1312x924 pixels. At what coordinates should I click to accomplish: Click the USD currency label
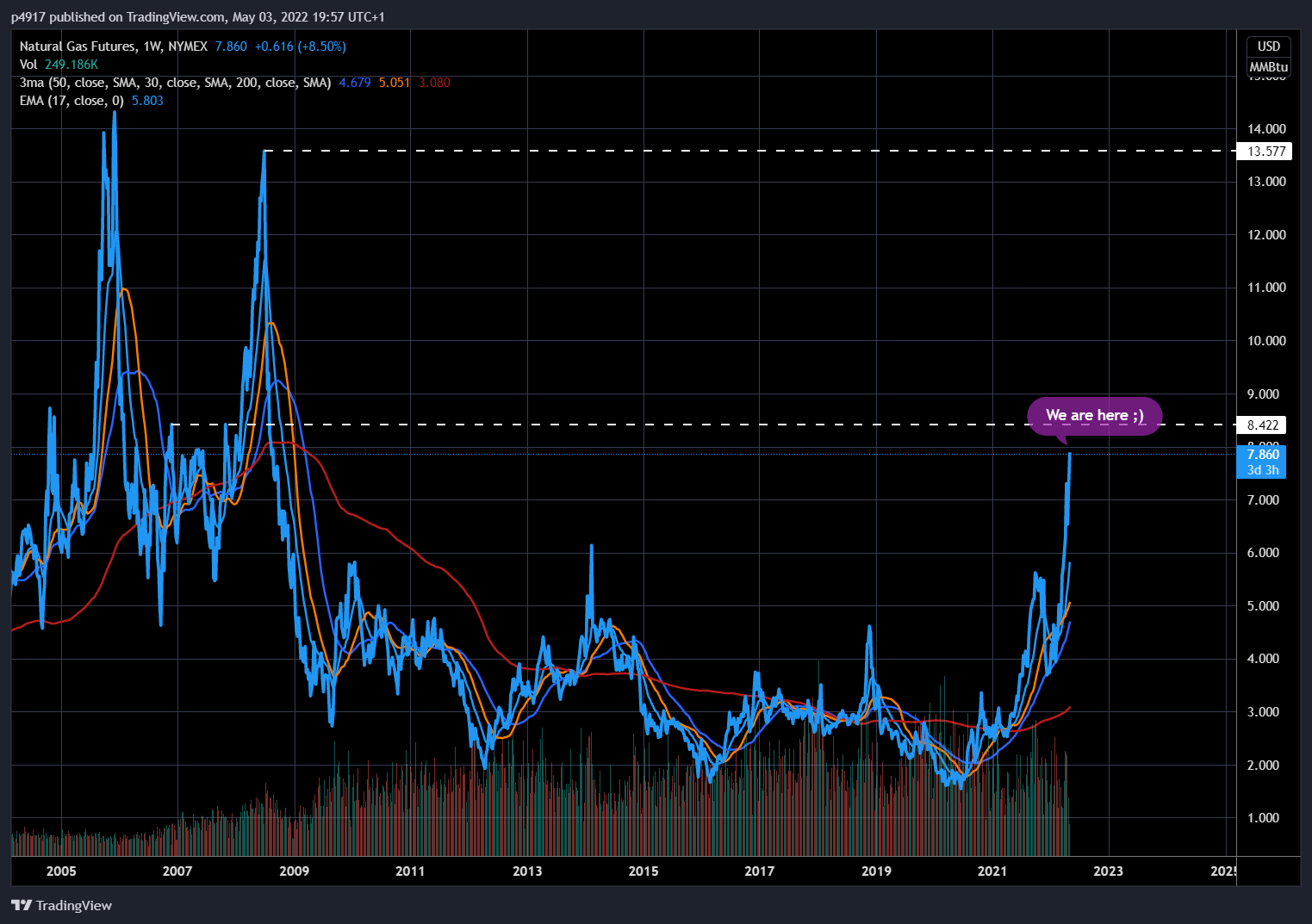click(x=1269, y=47)
